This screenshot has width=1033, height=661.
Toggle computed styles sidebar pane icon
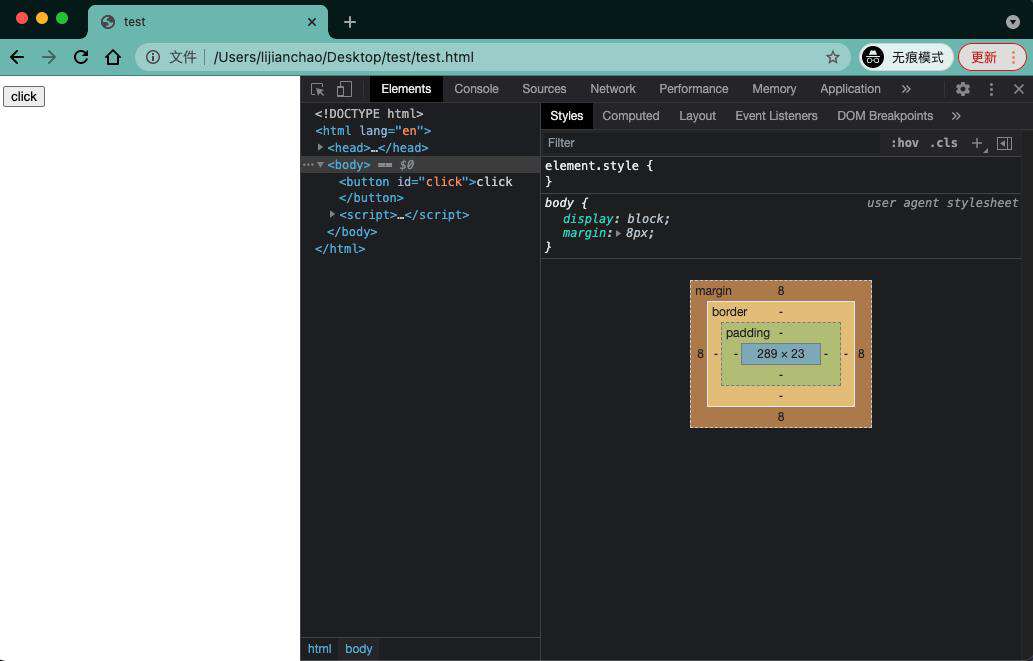(1005, 143)
